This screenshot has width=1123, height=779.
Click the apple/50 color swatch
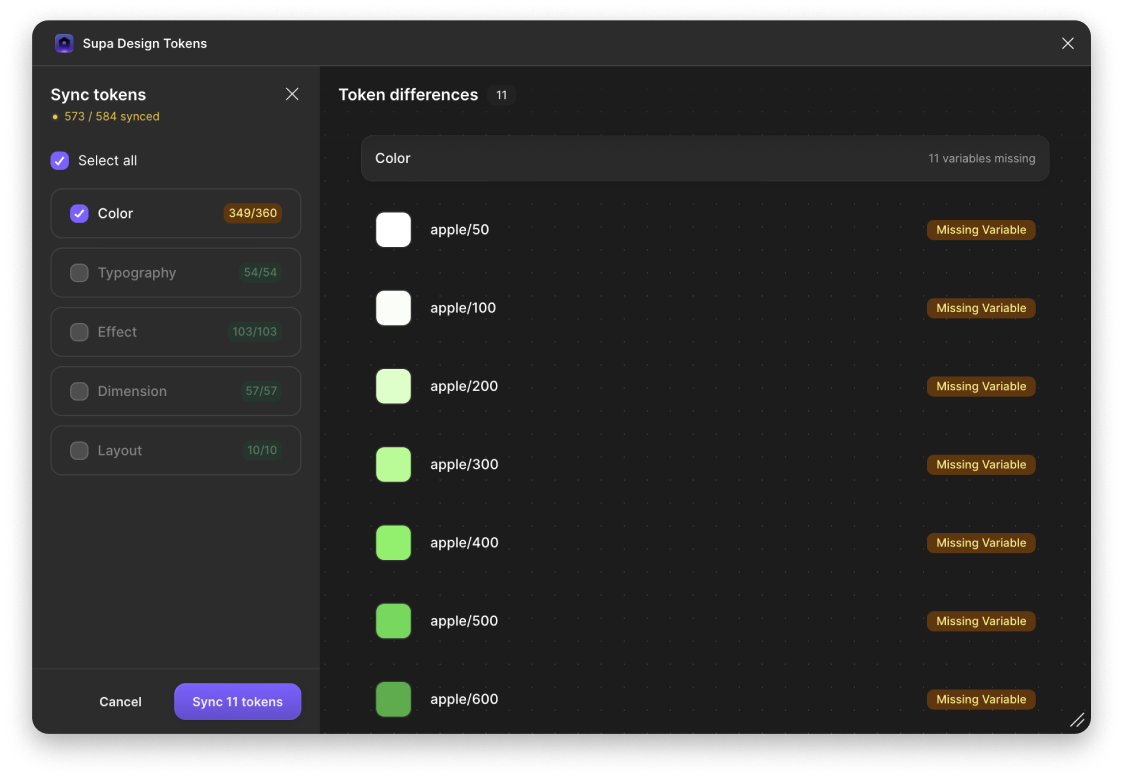point(393,230)
